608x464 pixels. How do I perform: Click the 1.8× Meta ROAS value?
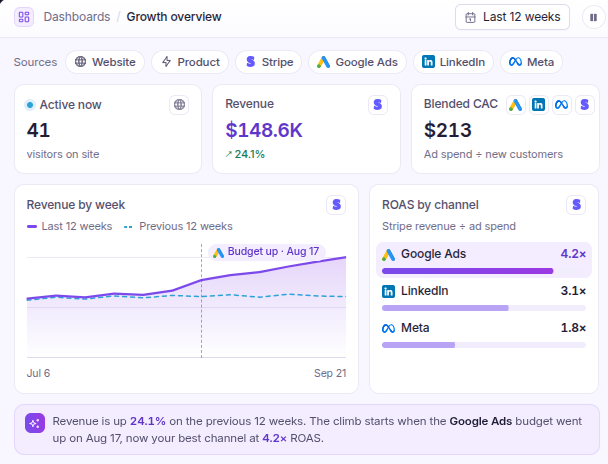pyautogui.click(x=573, y=328)
